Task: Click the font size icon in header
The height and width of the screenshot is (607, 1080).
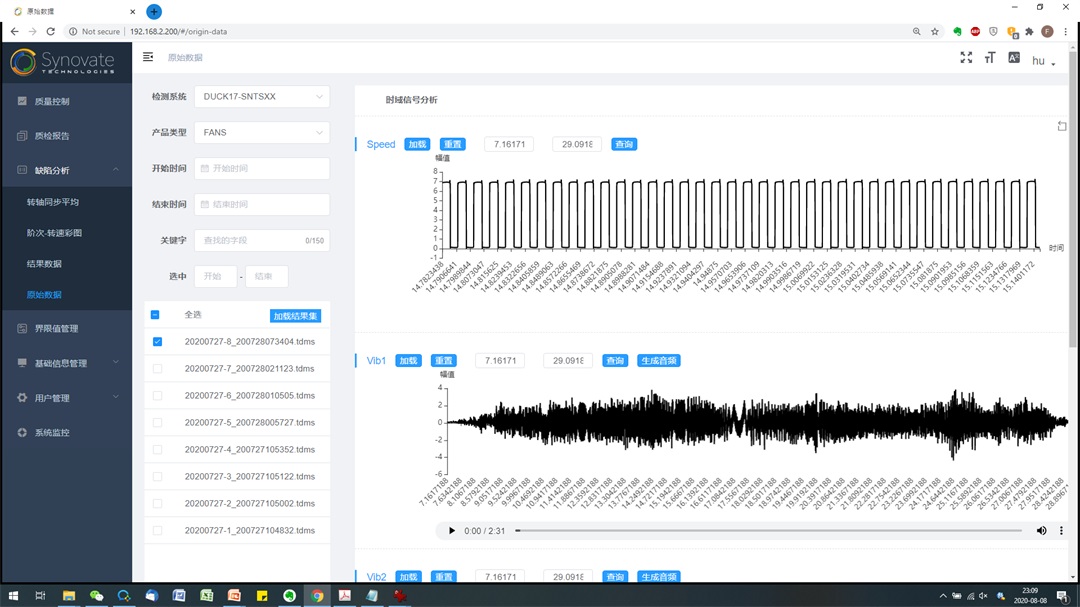Action: (990, 58)
